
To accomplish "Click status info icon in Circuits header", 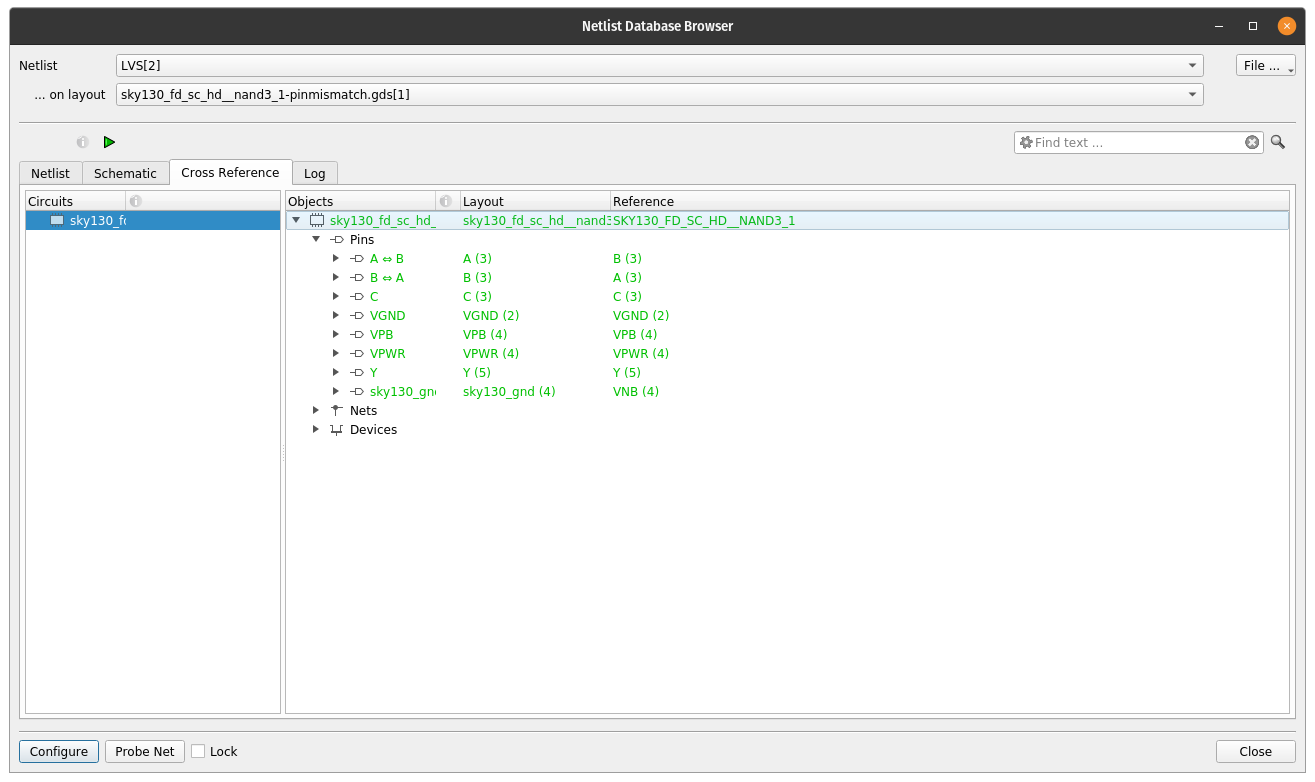I will 136,201.
